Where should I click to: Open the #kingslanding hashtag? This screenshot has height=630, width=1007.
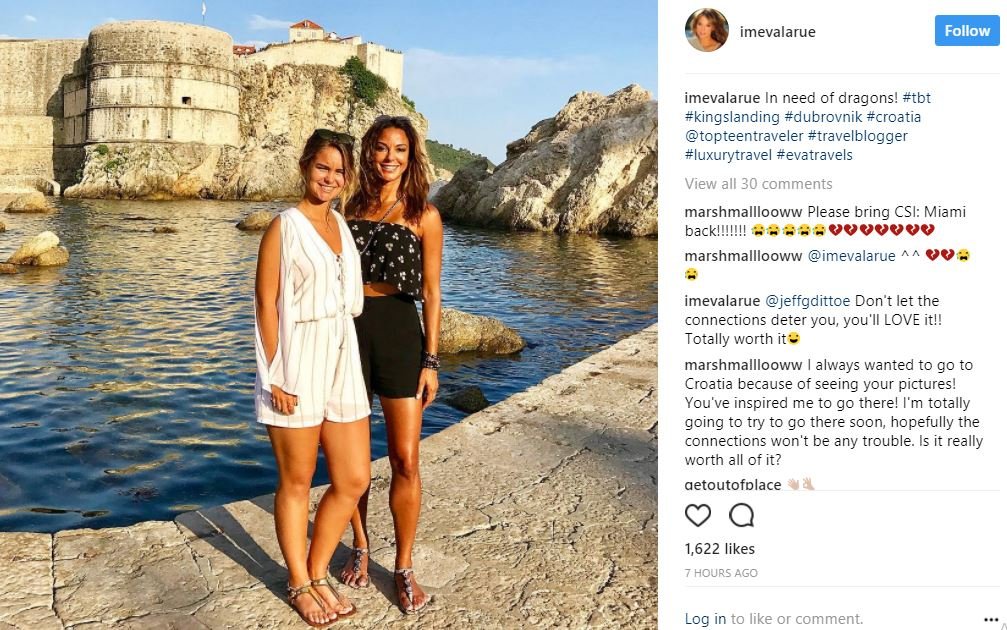730,117
